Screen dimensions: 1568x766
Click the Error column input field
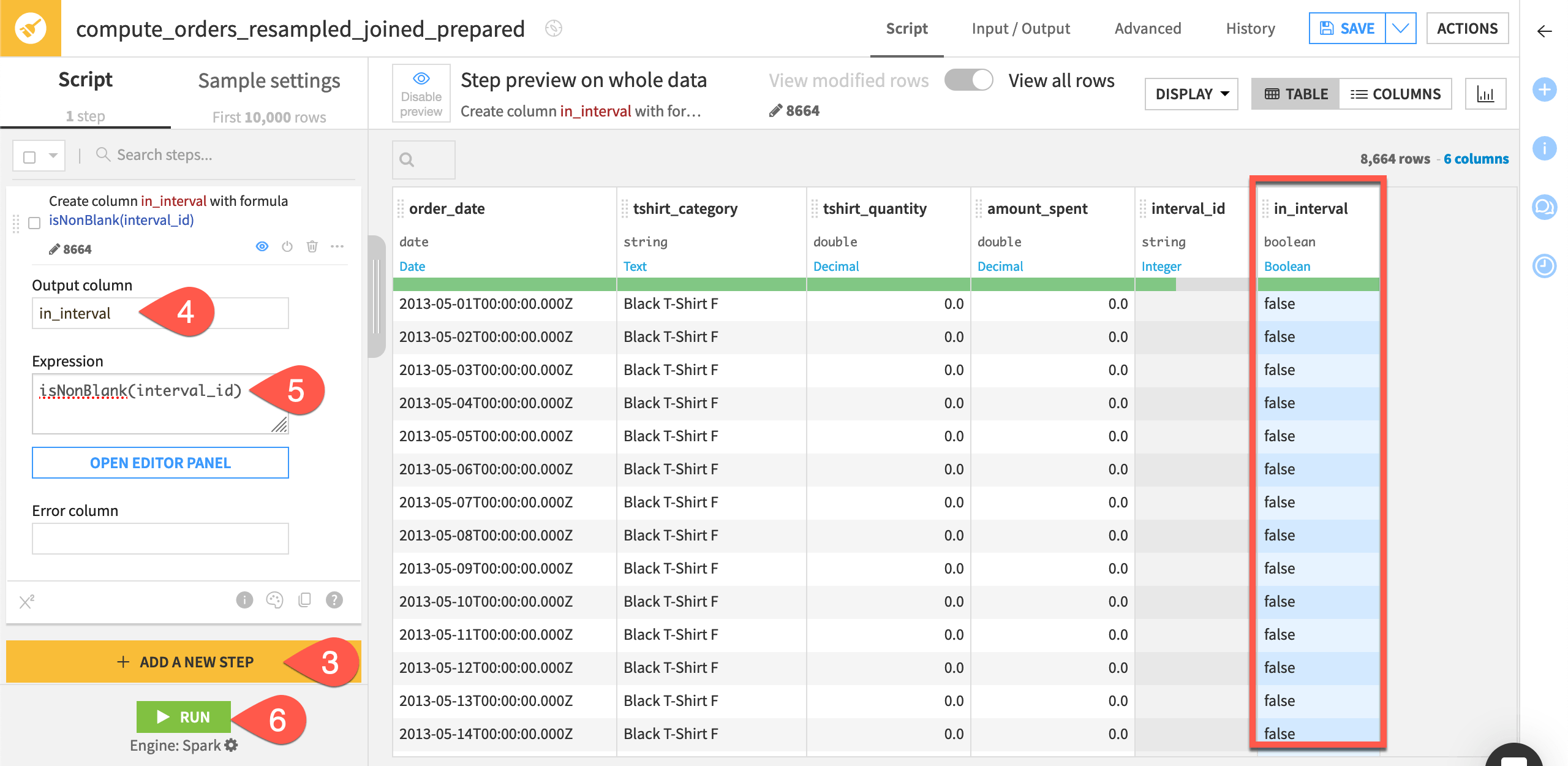point(160,539)
